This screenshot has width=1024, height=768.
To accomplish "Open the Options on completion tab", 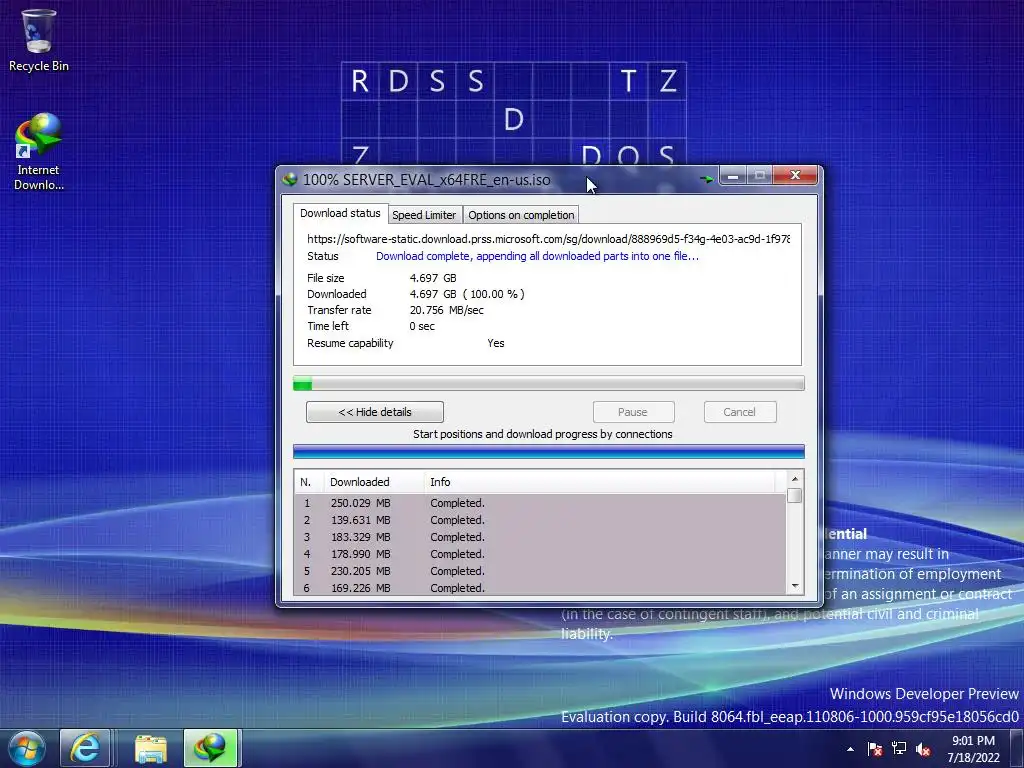I will (x=521, y=215).
